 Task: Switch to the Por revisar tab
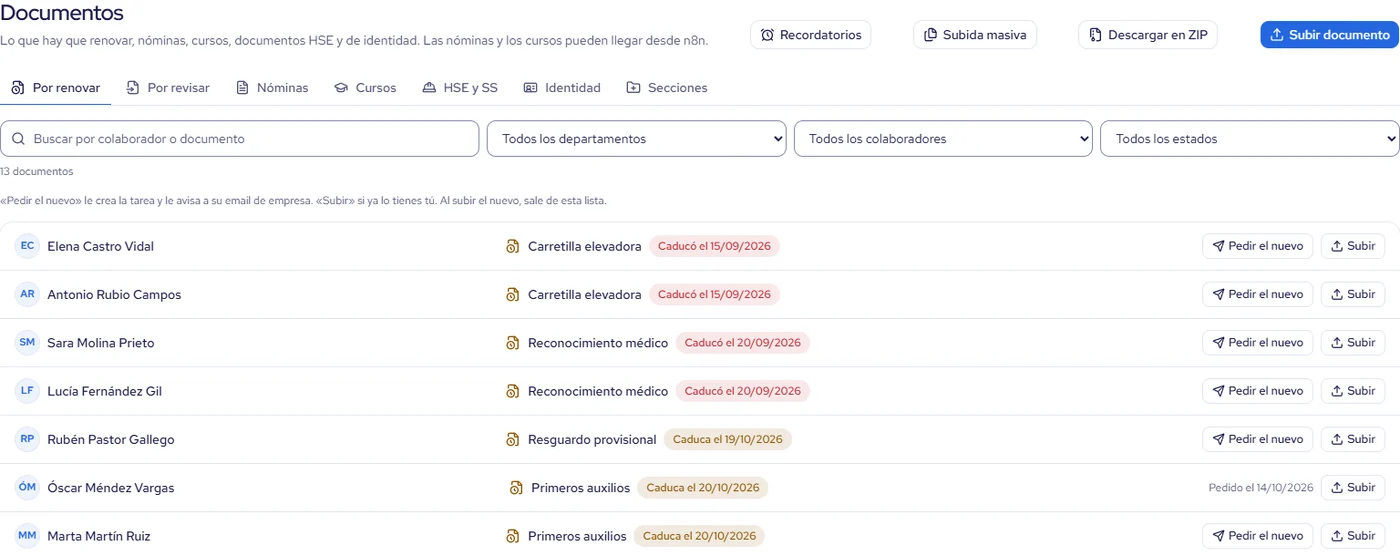point(168,88)
